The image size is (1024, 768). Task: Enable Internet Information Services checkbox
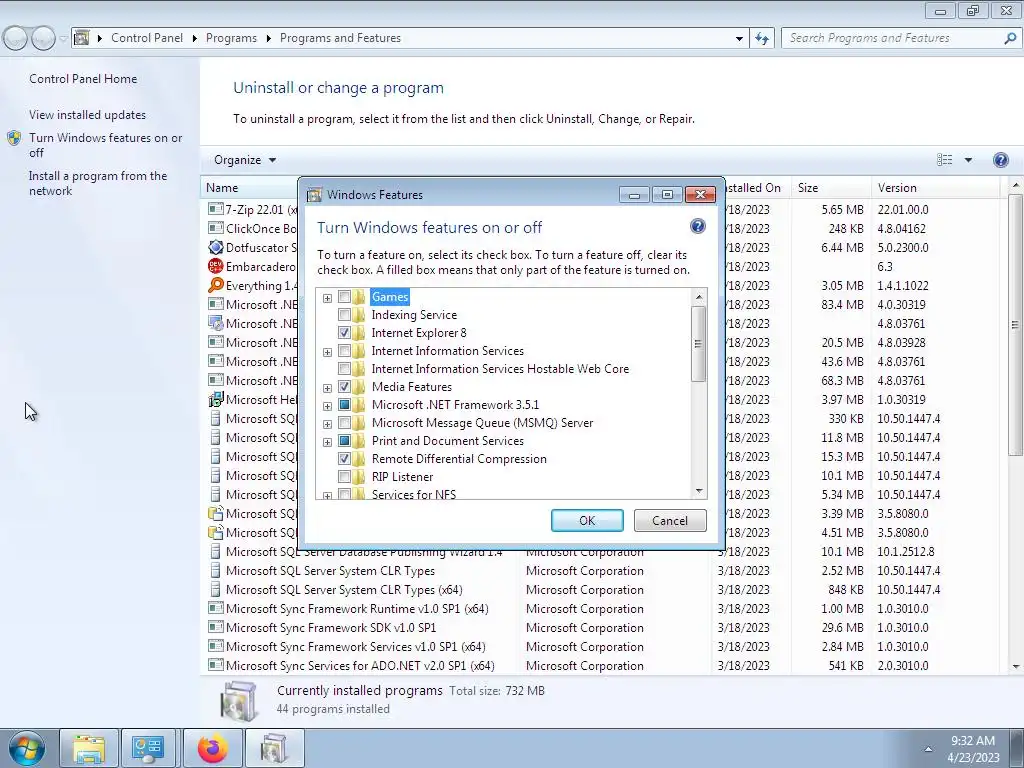(x=344, y=351)
